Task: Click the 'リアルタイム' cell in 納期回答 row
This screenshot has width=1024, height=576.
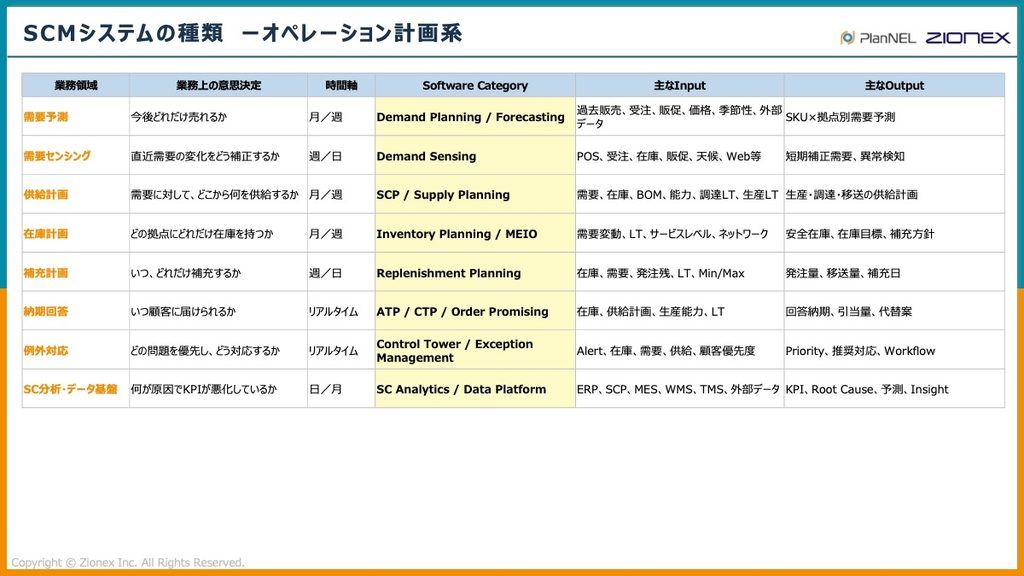Action: [341, 312]
